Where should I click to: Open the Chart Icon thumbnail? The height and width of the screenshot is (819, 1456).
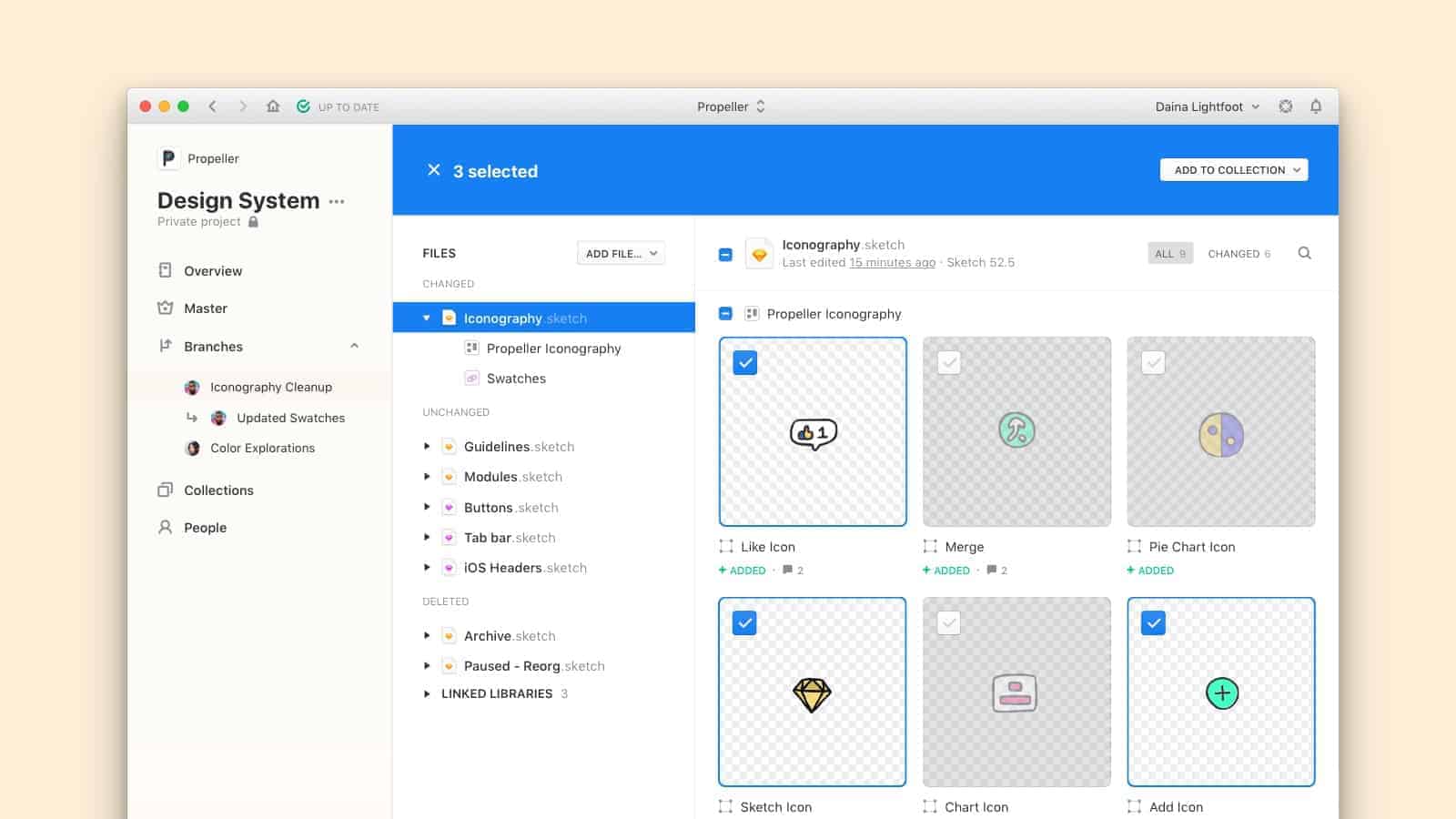[x=1016, y=692]
